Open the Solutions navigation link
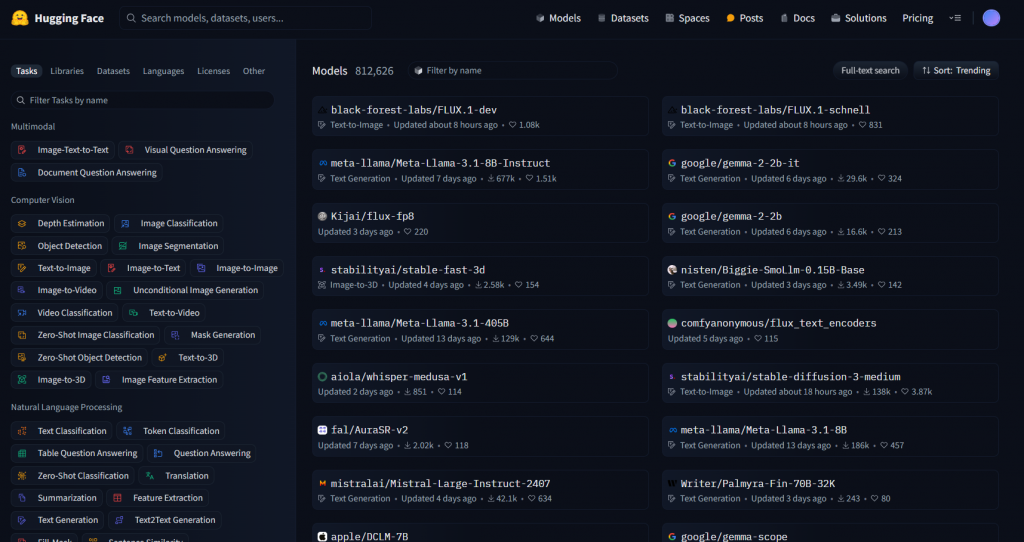Screen dimensions: 1024x542 [859, 18]
